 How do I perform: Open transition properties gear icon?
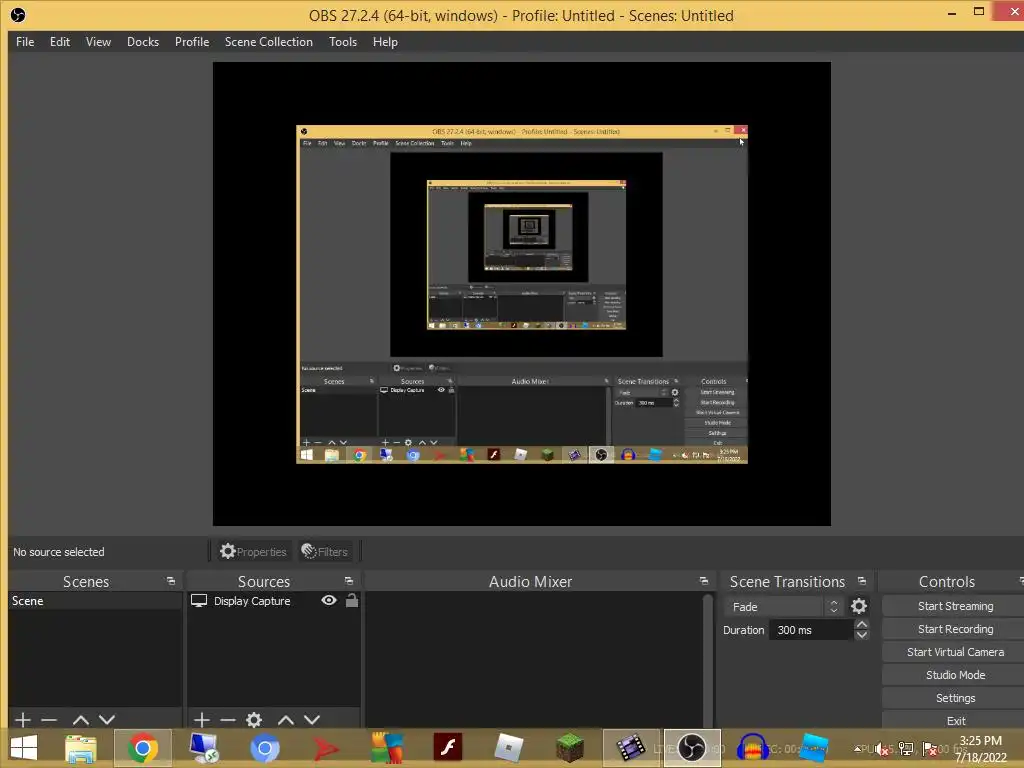point(859,606)
